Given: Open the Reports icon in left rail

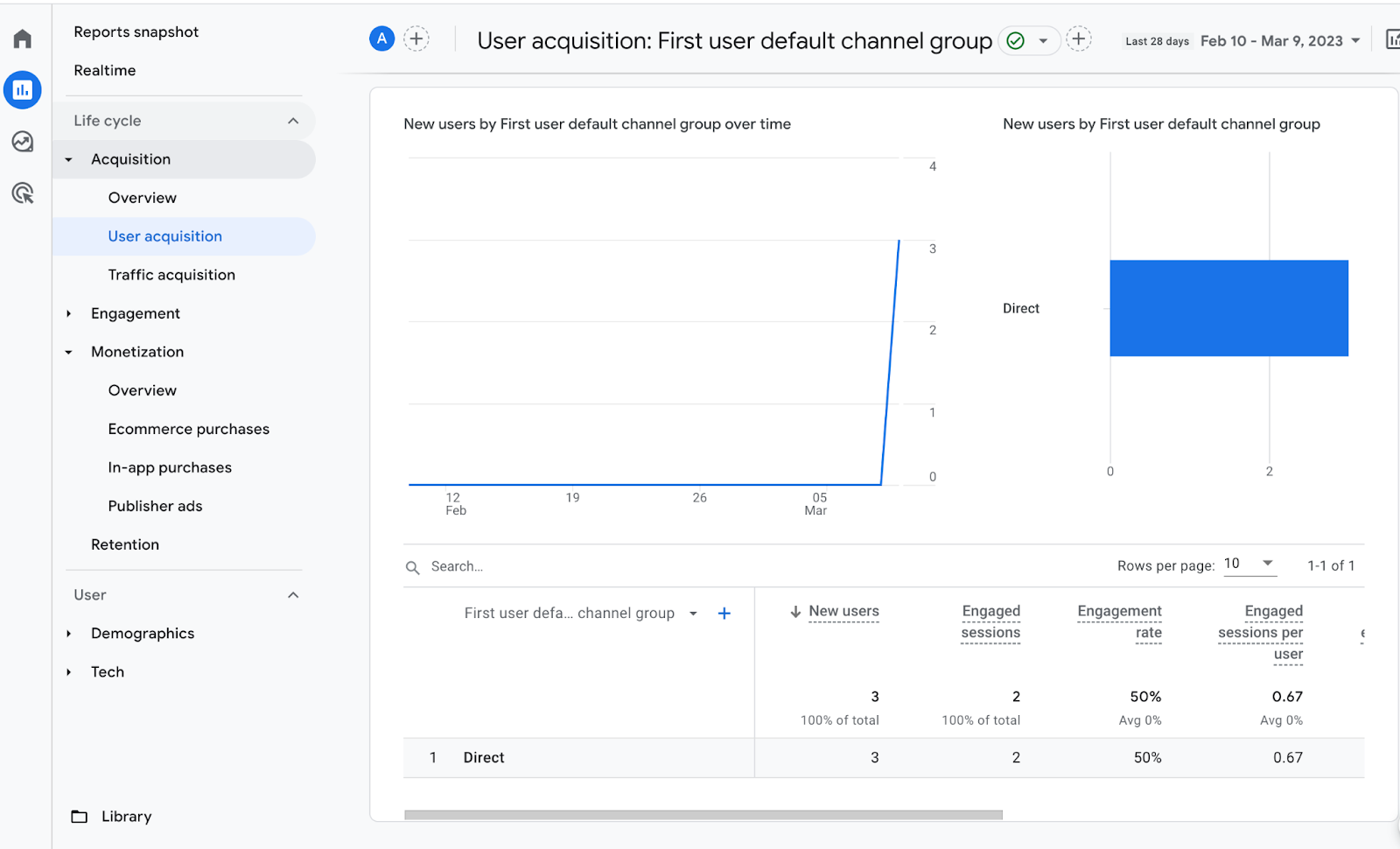Looking at the screenshot, I should click(x=23, y=90).
